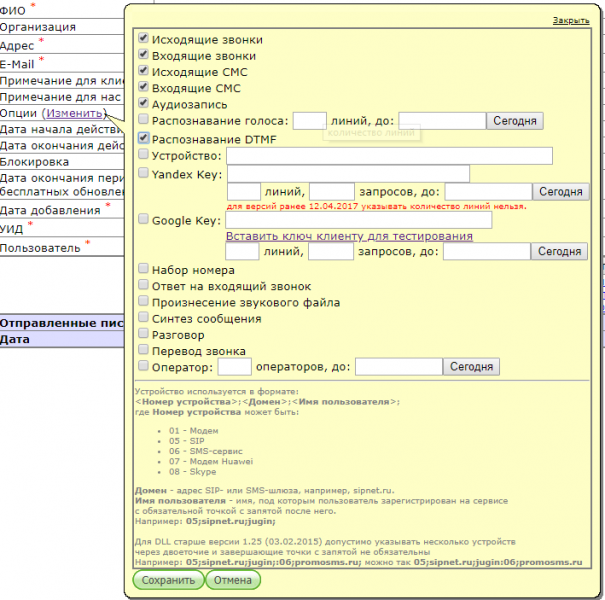Focus the voice recognition lines count field
Image resolution: width=605 pixels, height=600 pixels.
pyautogui.click(x=310, y=121)
